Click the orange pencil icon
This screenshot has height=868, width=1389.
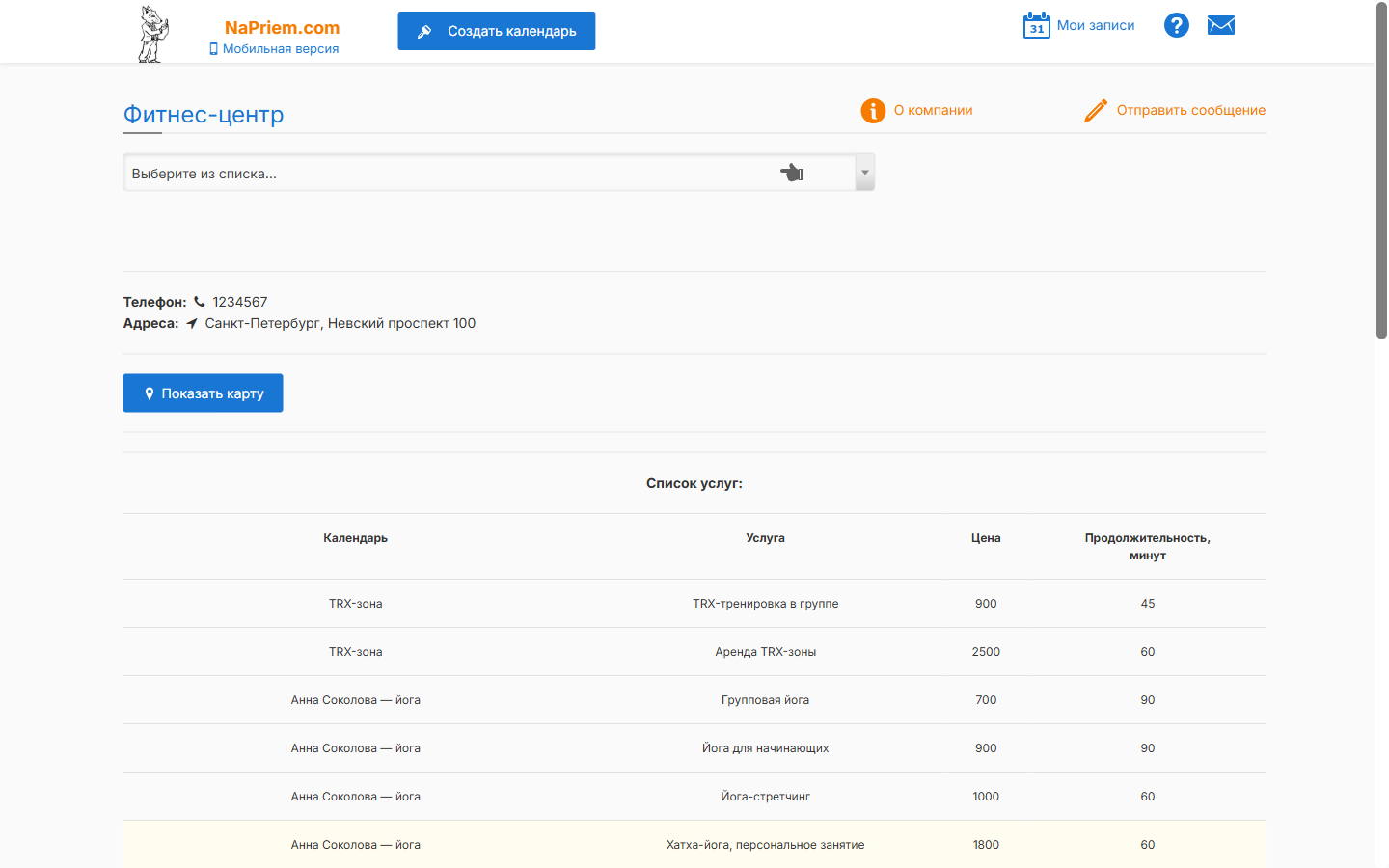click(x=1096, y=111)
